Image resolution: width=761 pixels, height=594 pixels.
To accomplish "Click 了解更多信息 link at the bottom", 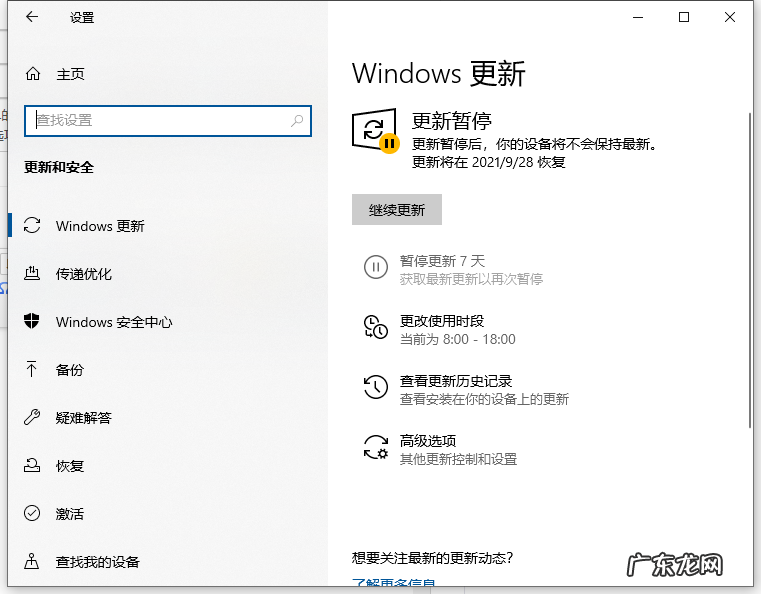I will (393, 582).
